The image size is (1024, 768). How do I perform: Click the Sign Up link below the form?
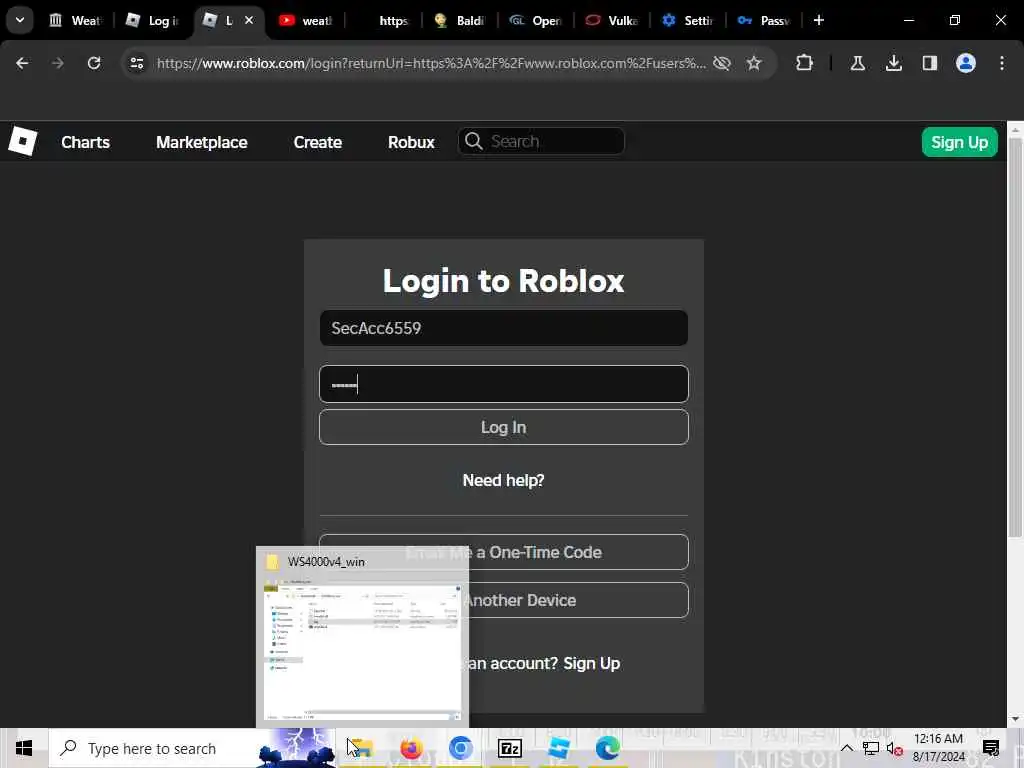(x=592, y=664)
